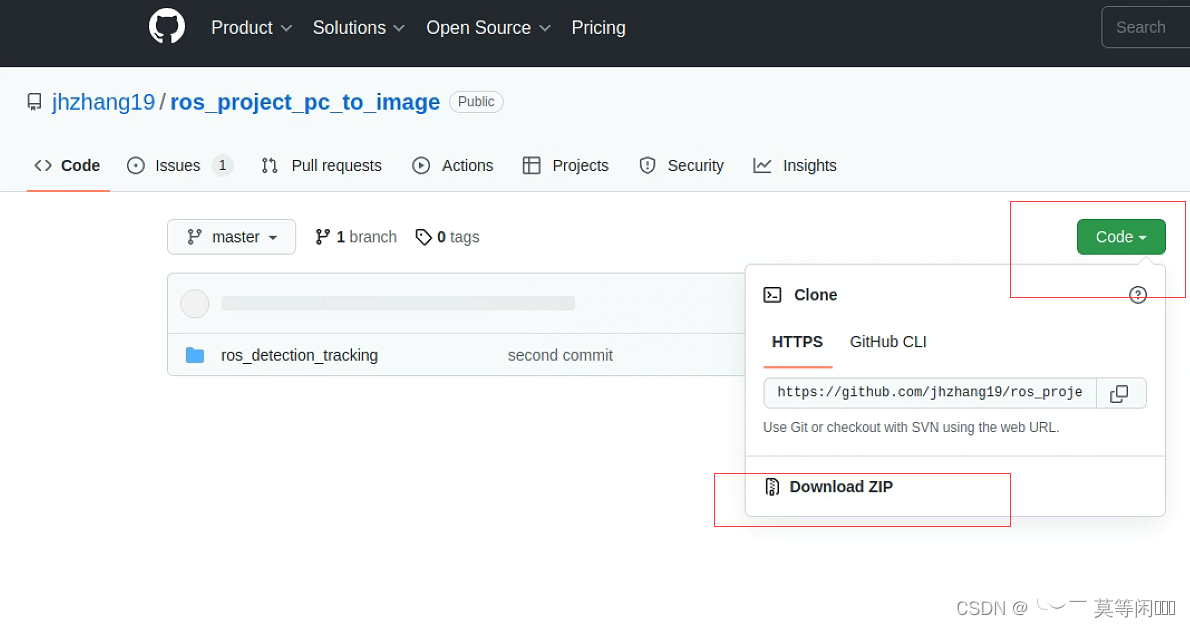Click the tag icon beside 0 tags
The width and height of the screenshot is (1190, 628).
click(423, 238)
